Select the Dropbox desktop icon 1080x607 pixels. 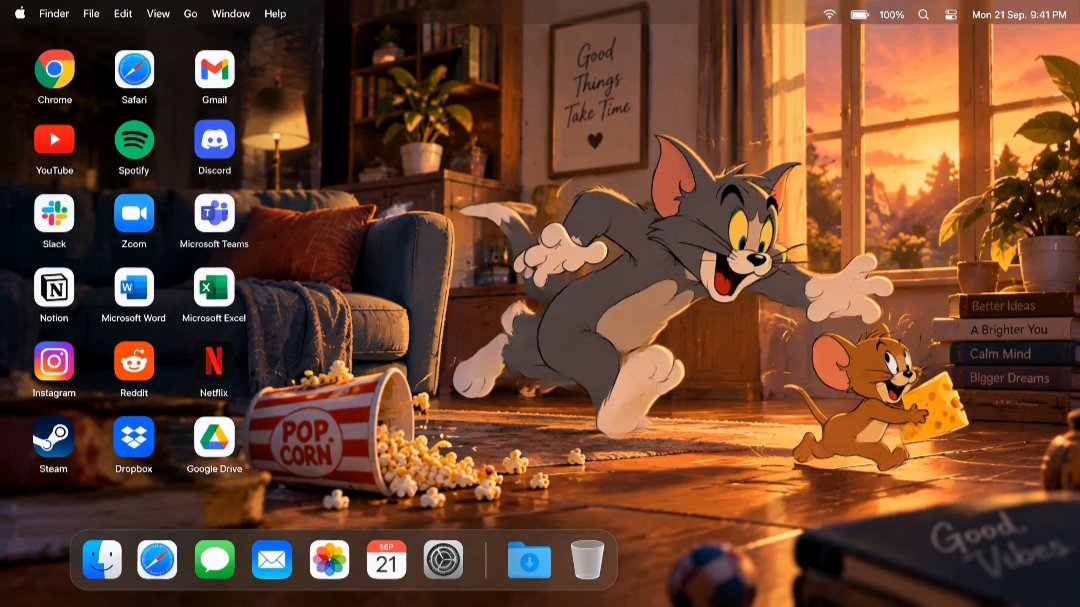point(134,438)
